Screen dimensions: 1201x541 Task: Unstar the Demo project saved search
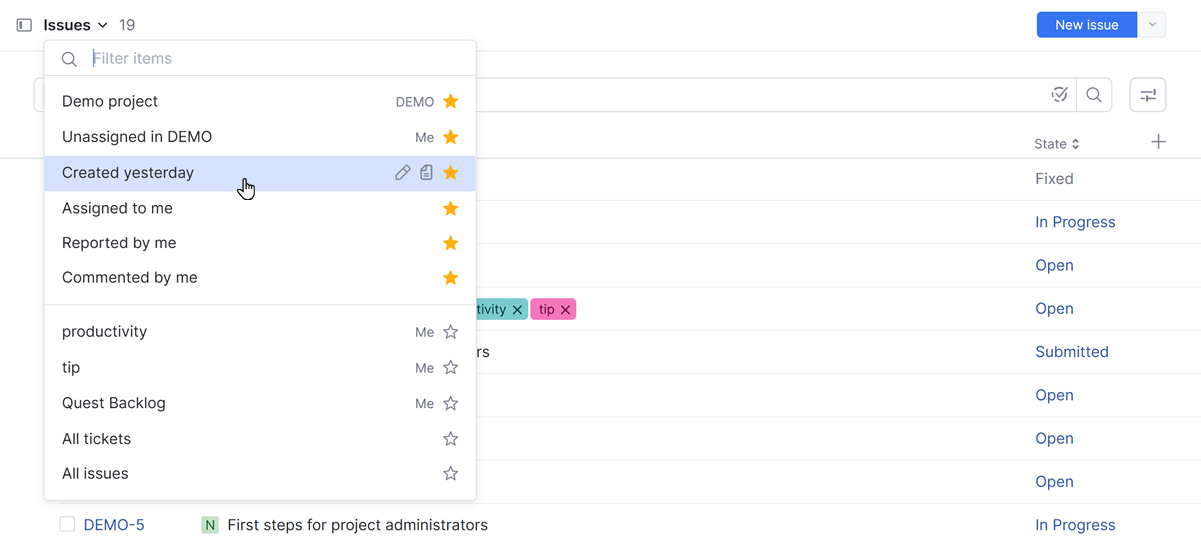[451, 101]
